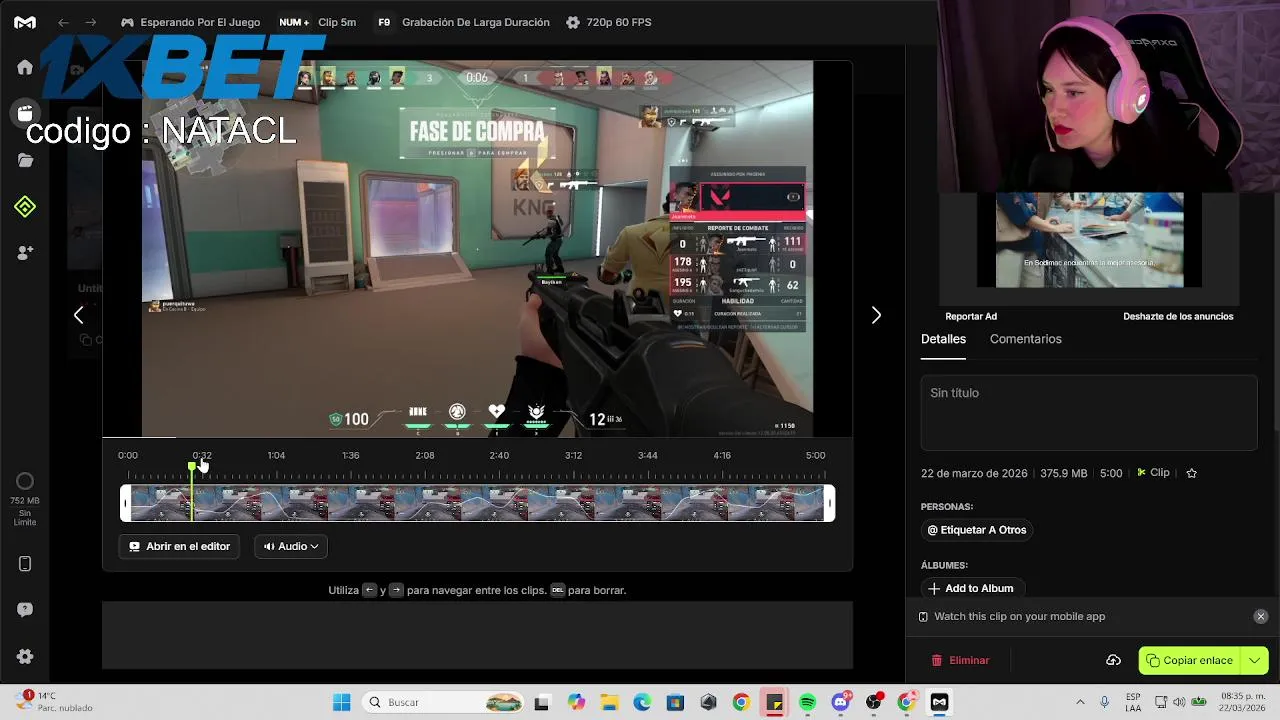
Task: Open Spotify from the taskbar
Action: 807,702
